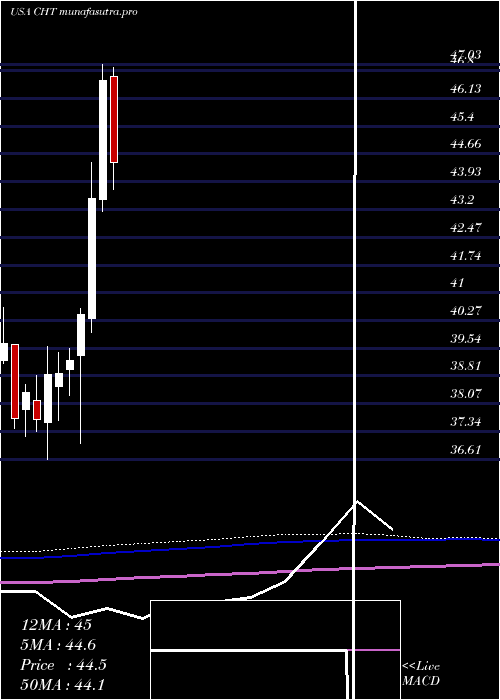Select the tallest white candlestick ending near 46.5
The image size is (500, 700).
tap(103, 140)
